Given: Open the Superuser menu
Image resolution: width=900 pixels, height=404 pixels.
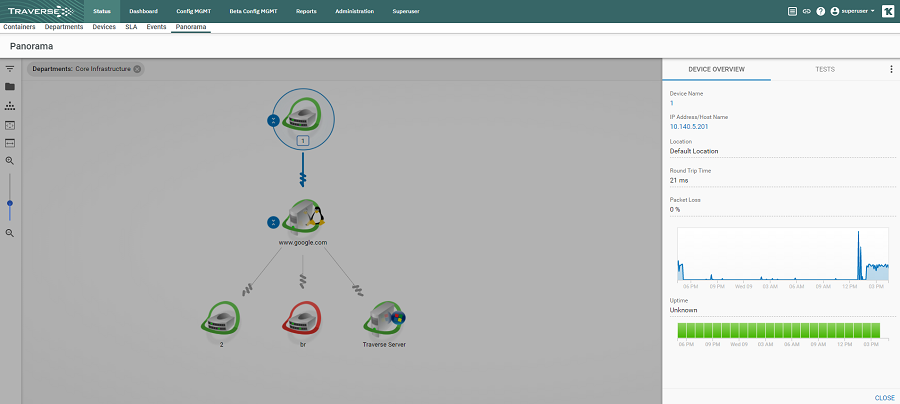Looking at the screenshot, I should pyautogui.click(x=406, y=11).
